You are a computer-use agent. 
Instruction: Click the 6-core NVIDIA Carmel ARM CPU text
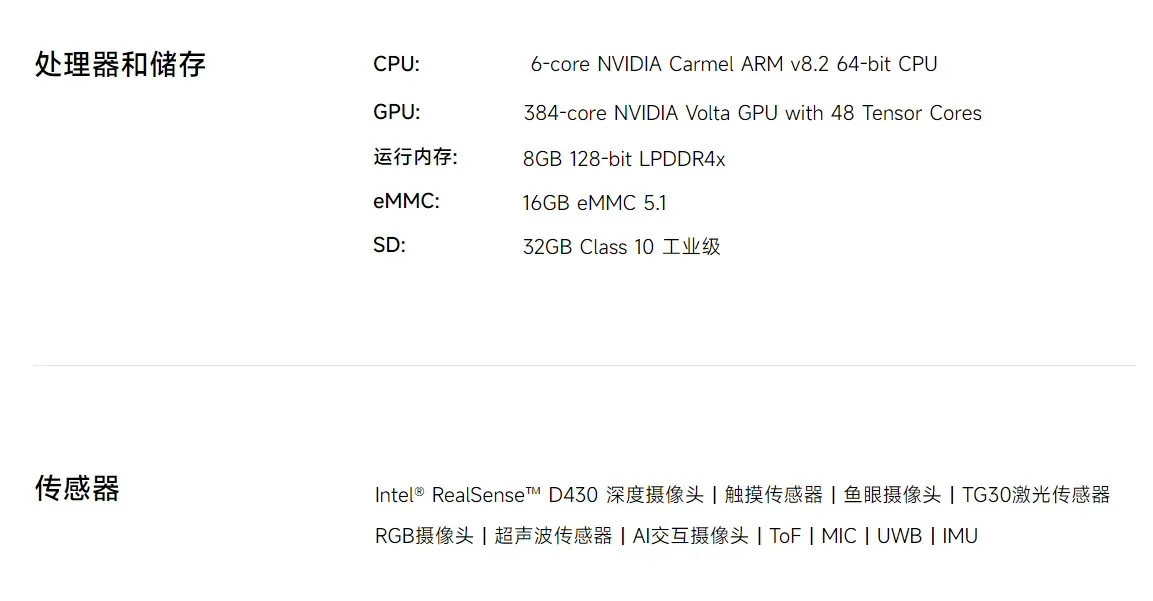click(734, 64)
